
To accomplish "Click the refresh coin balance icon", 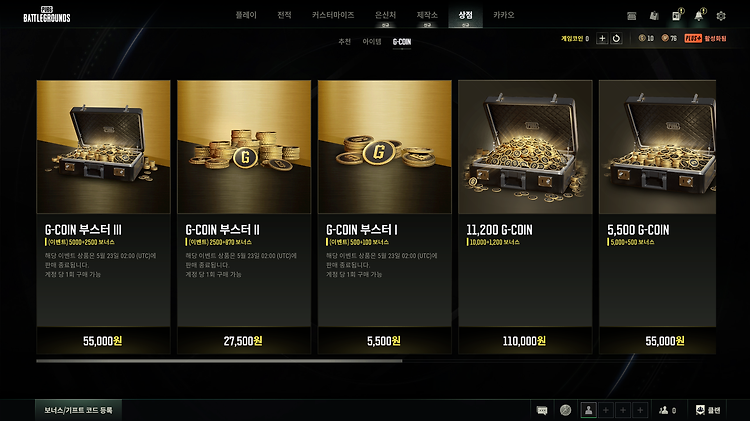I will click(x=617, y=38).
